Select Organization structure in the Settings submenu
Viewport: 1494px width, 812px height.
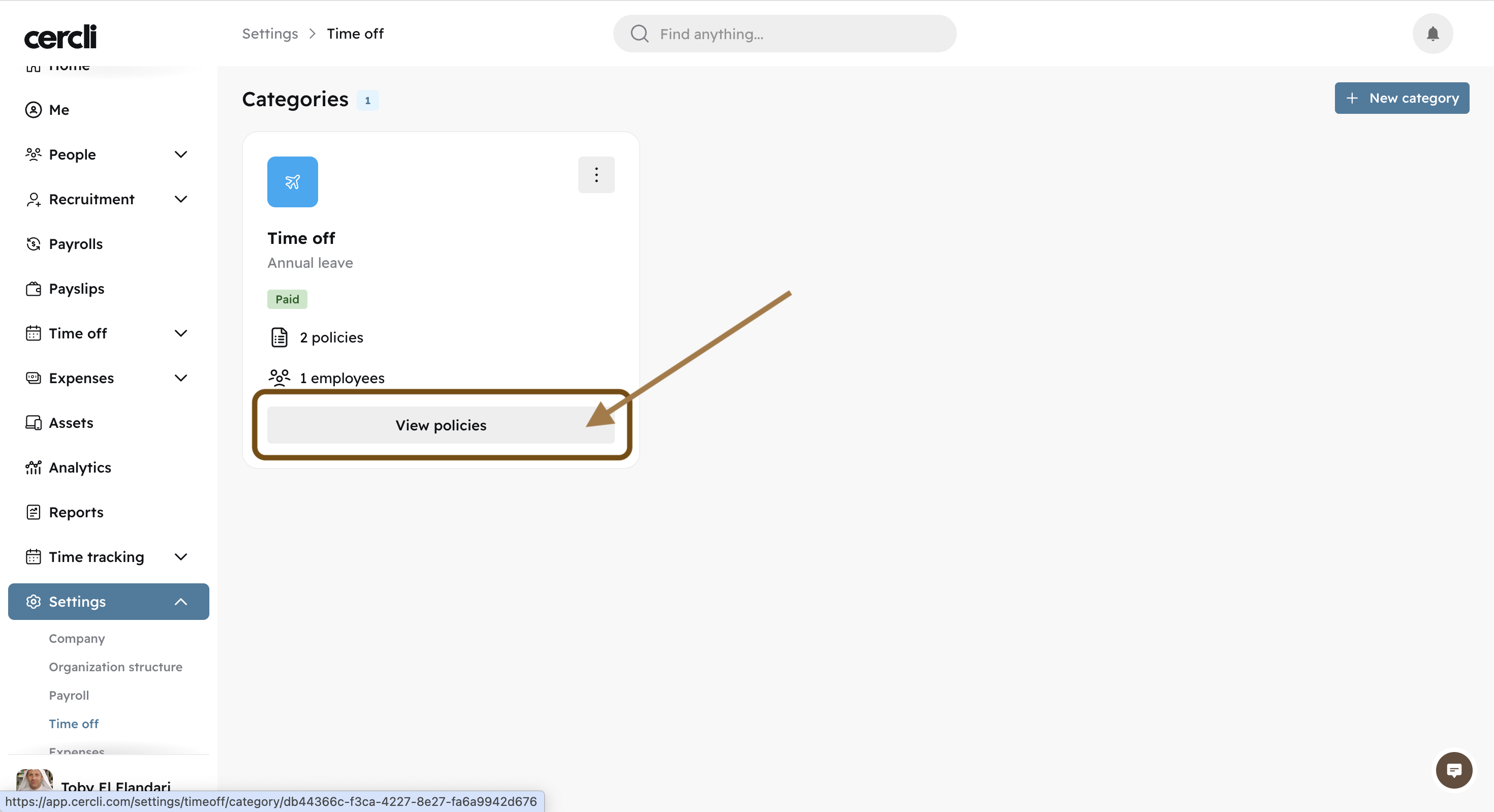click(x=115, y=667)
